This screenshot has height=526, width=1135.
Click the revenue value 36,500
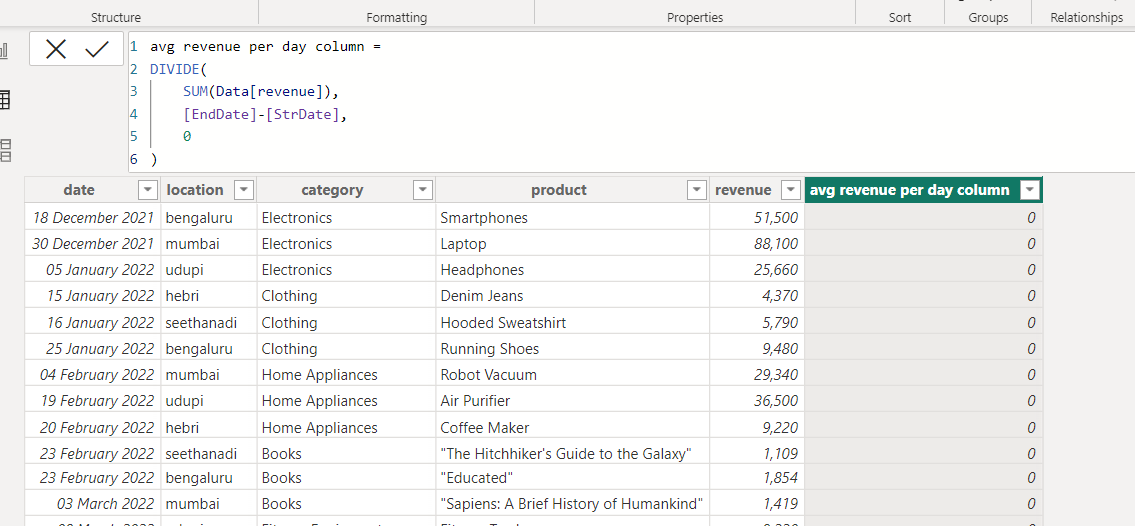click(775, 401)
